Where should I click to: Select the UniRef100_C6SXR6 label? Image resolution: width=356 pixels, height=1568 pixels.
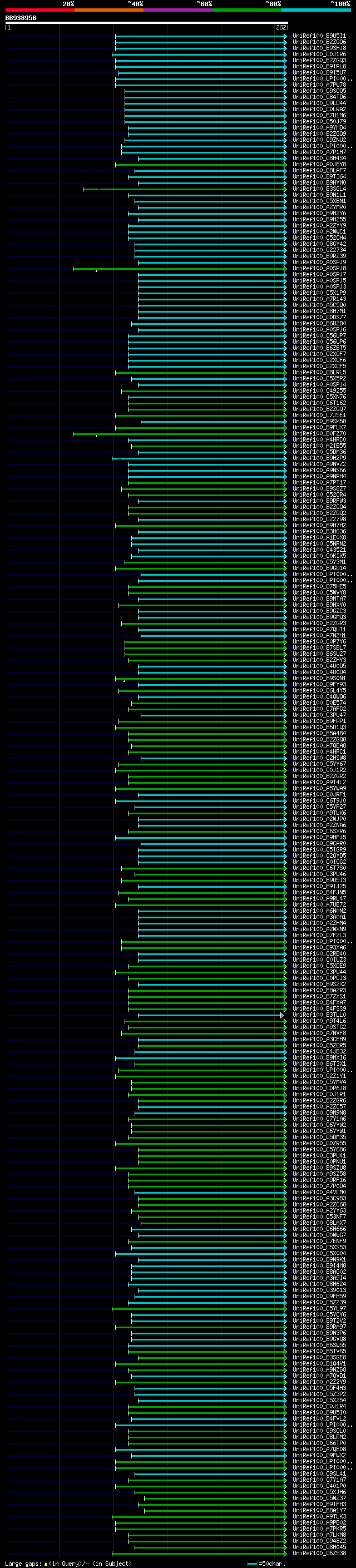(319, 832)
